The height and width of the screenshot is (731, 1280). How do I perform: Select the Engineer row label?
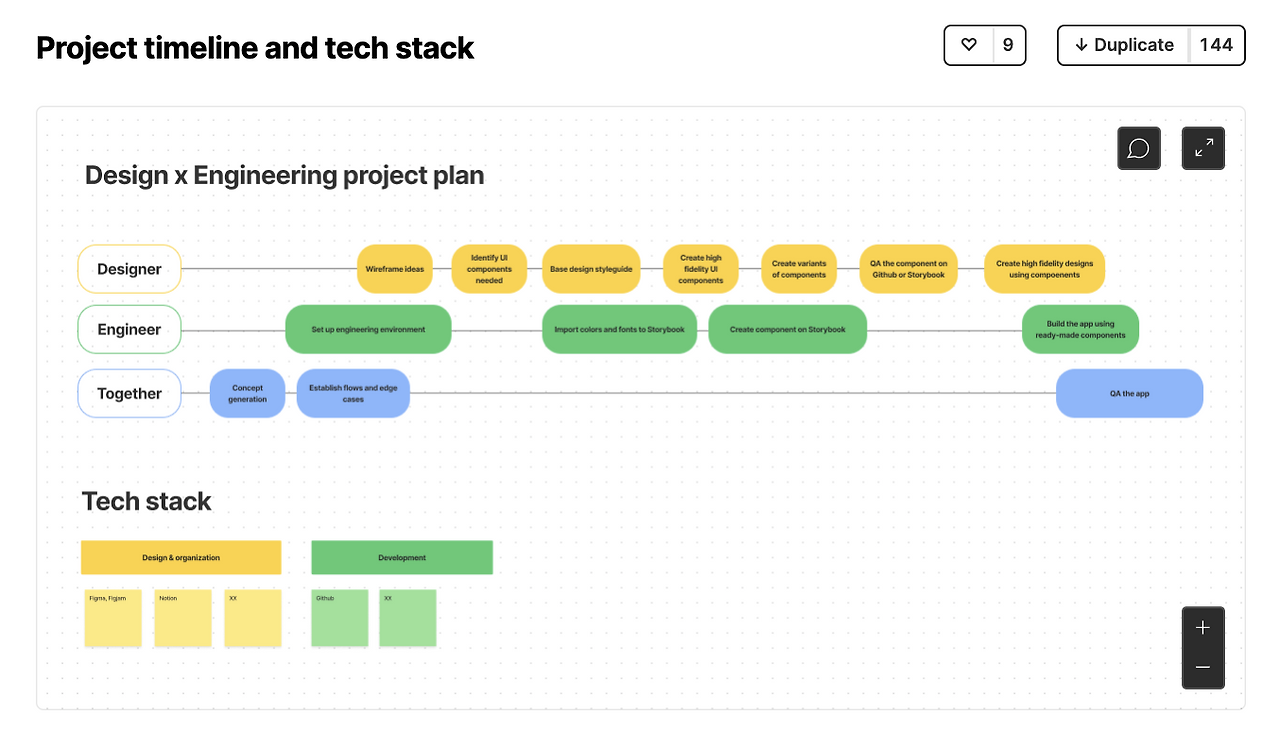click(129, 330)
